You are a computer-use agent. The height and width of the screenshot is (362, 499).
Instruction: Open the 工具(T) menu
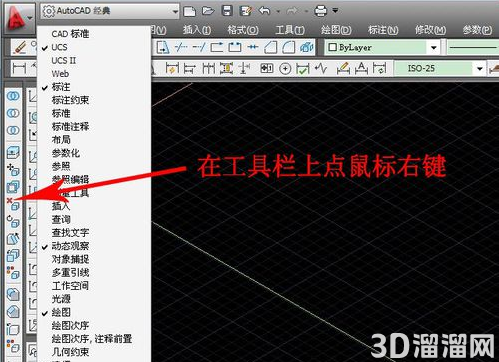click(x=290, y=30)
